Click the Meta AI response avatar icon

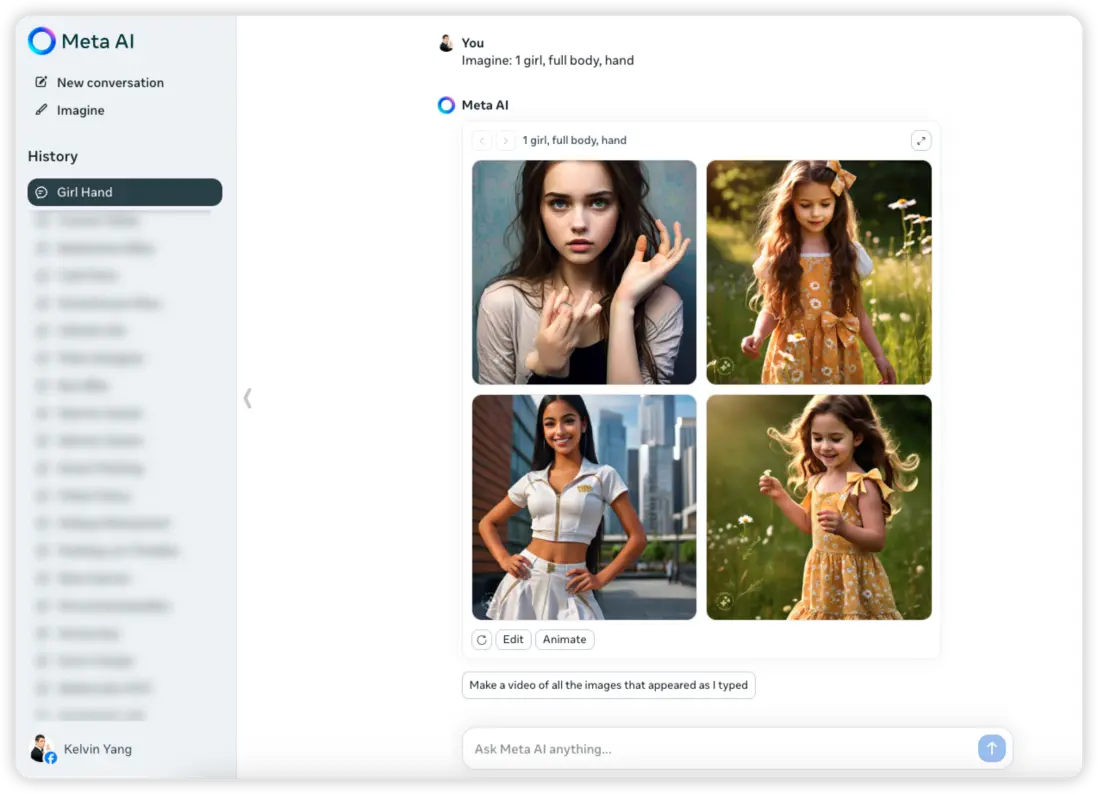pyautogui.click(x=446, y=105)
